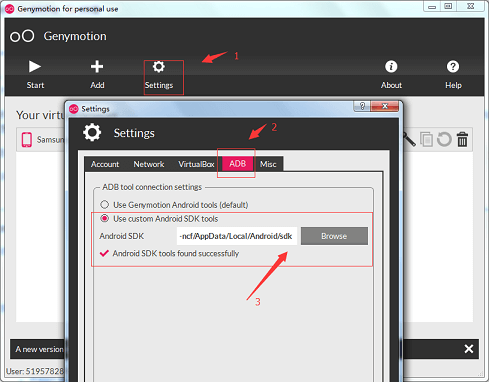This screenshot has height=382, width=489.
Task: Switch to the Network tab
Action: (149, 164)
